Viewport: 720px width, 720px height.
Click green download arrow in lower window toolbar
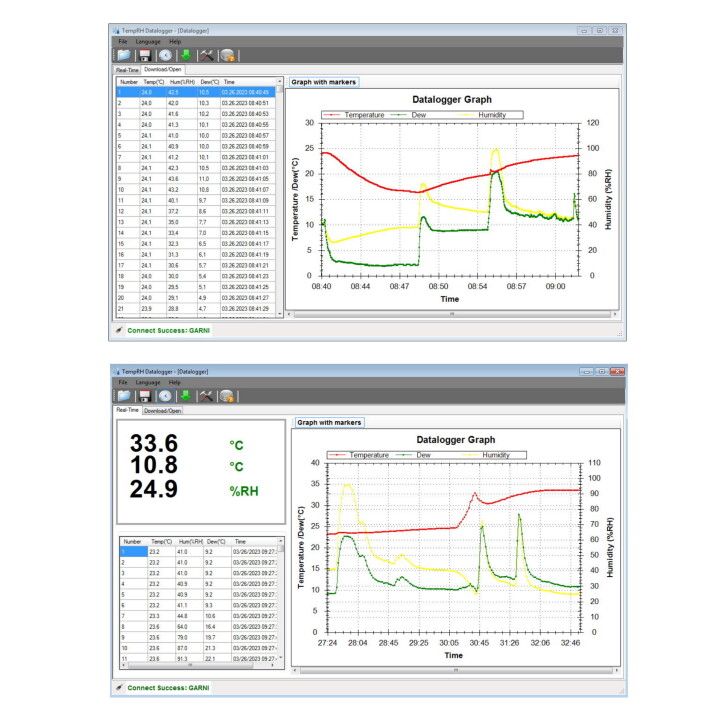tap(186, 396)
